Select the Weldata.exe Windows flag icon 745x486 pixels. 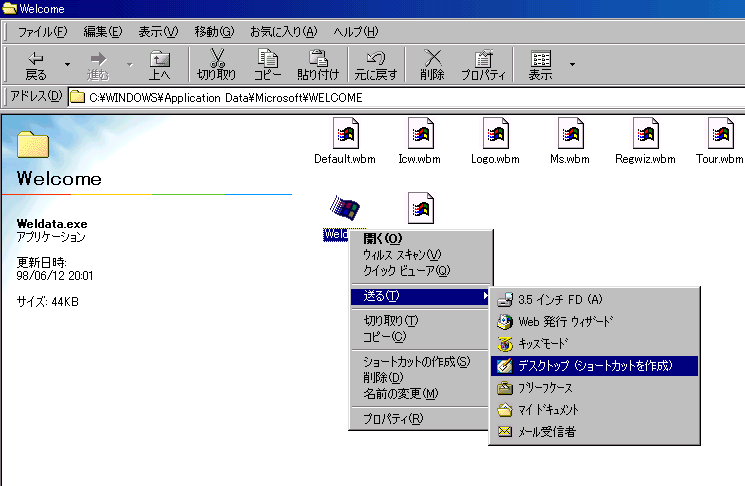[x=345, y=208]
